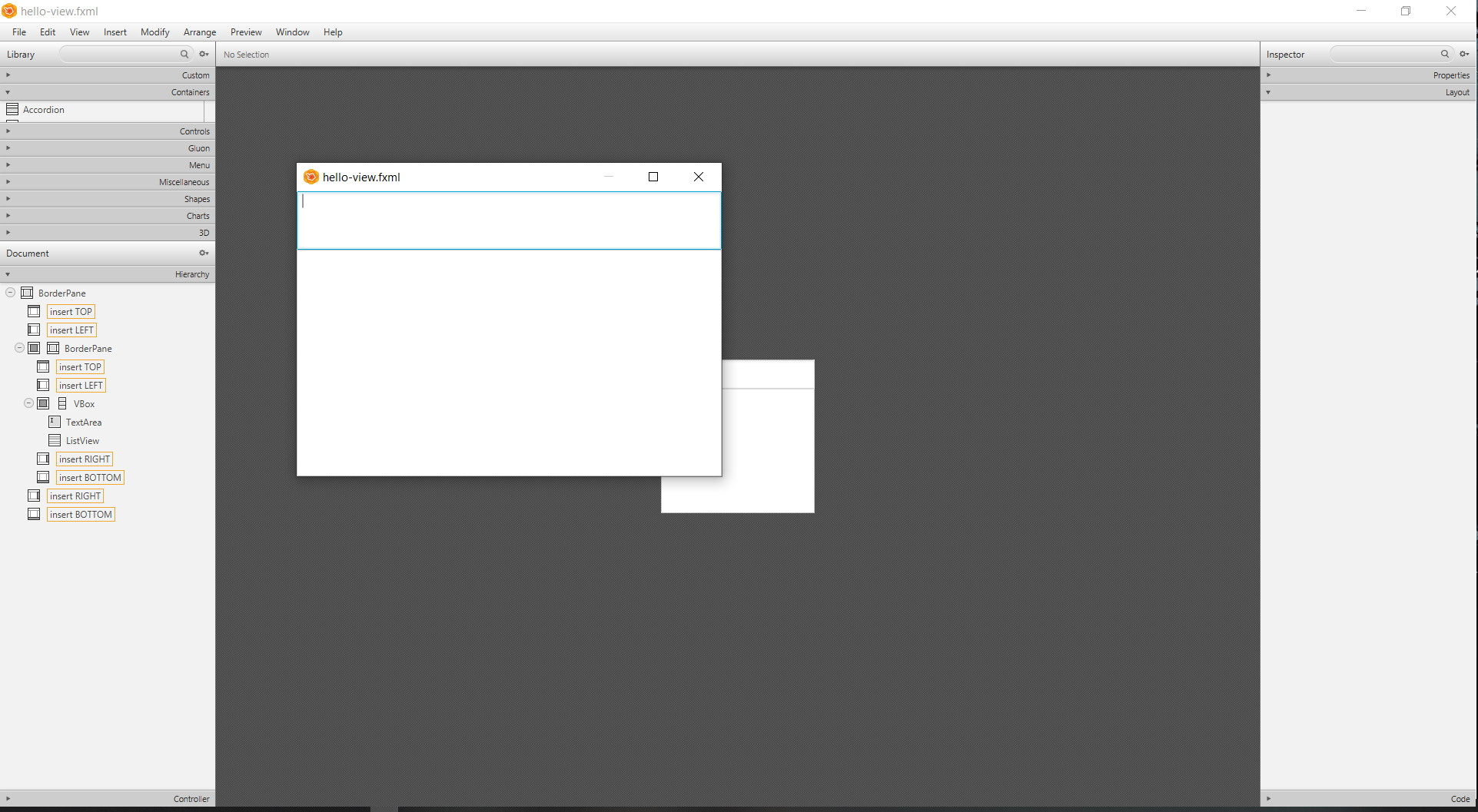Click the Library panel gear icon

click(203, 54)
